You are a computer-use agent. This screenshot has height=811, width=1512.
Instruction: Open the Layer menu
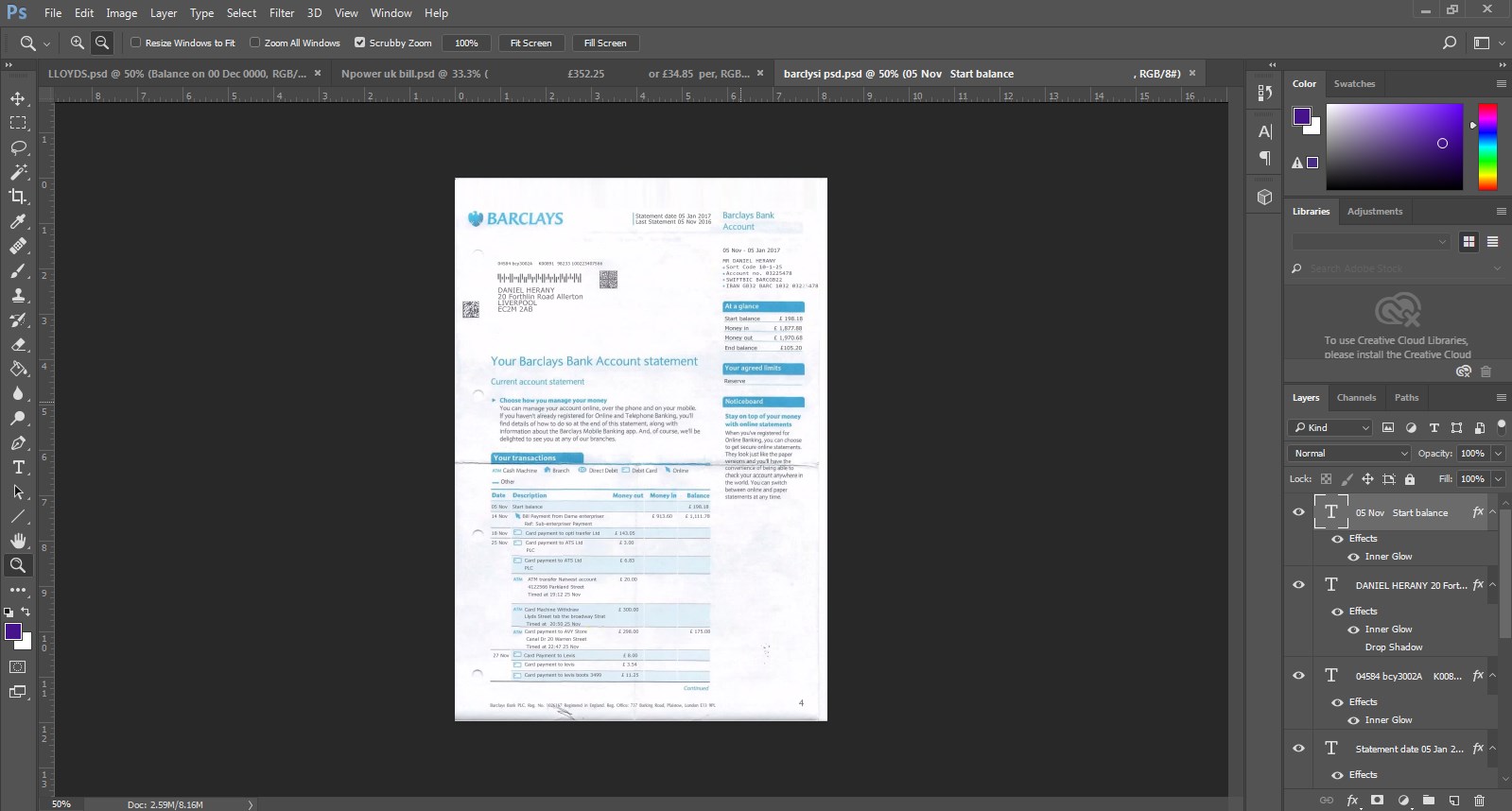click(x=164, y=13)
